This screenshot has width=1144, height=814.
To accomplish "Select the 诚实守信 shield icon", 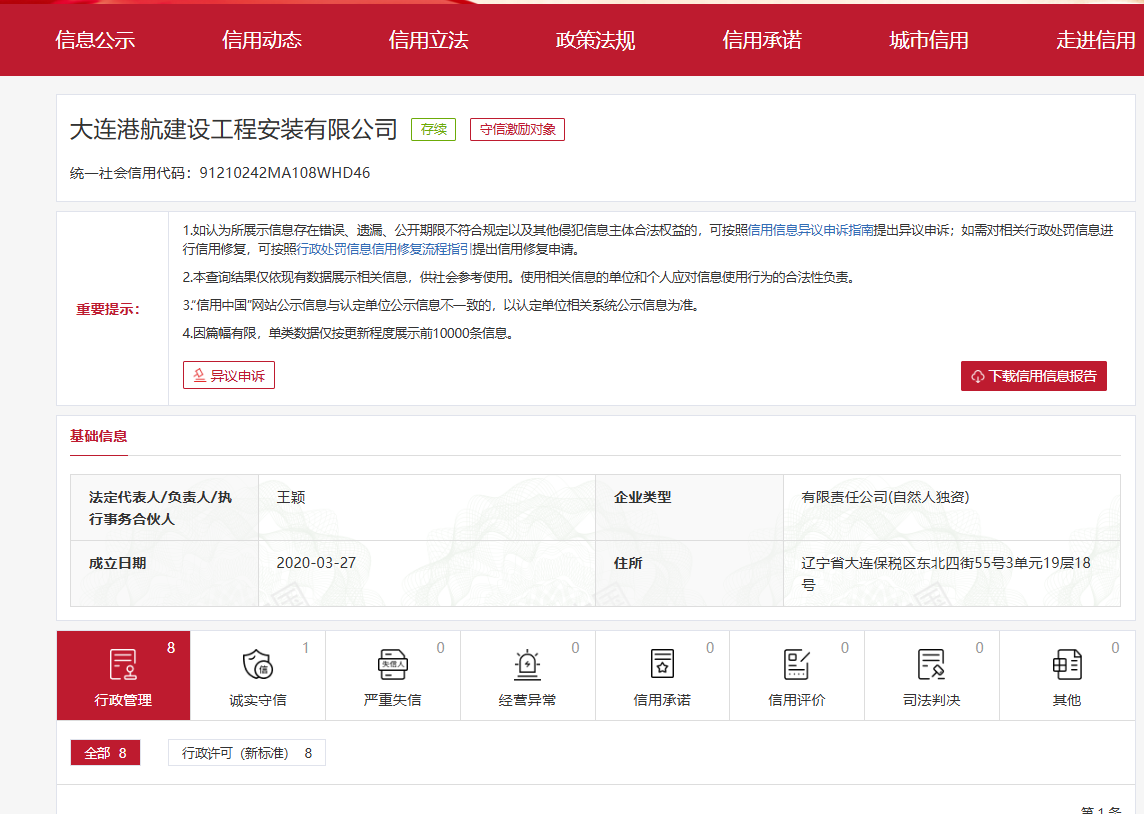I will coord(257,664).
